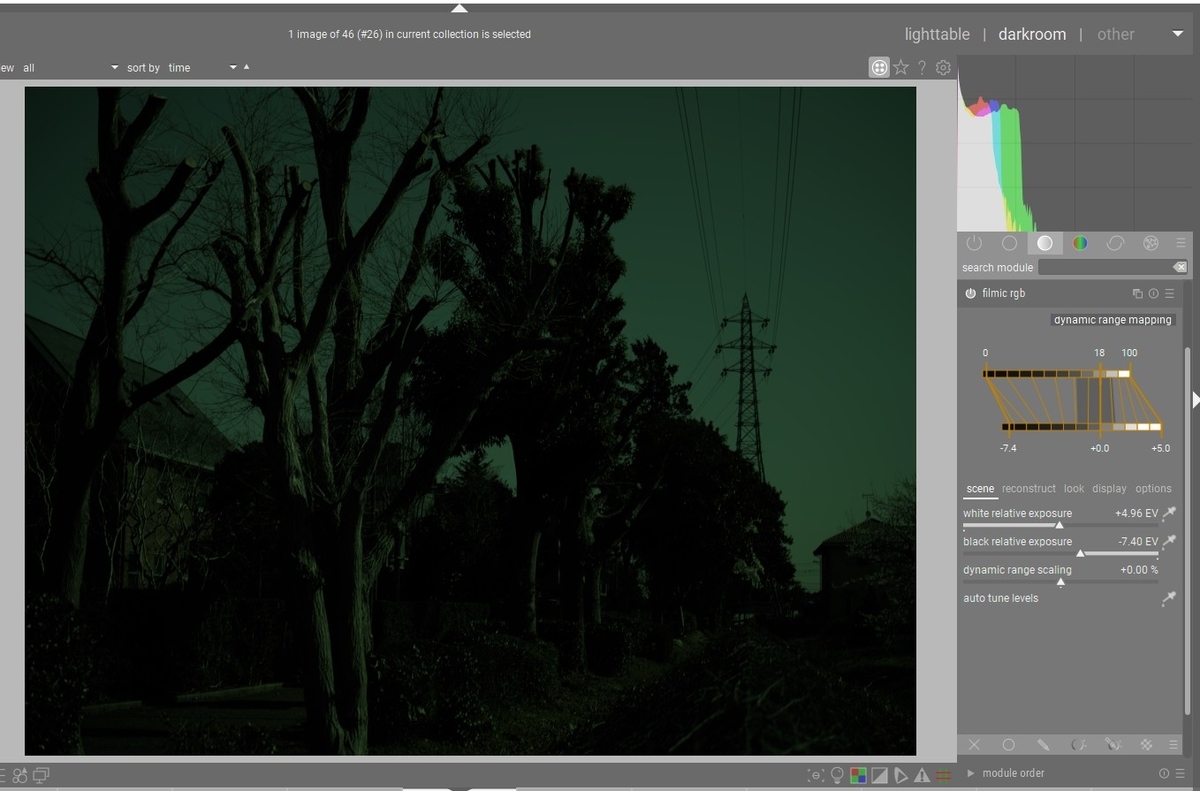Show the guide lines grid overlay
The height and width of the screenshot is (791, 1200).
pyautogui.click(x=943, y=774)
